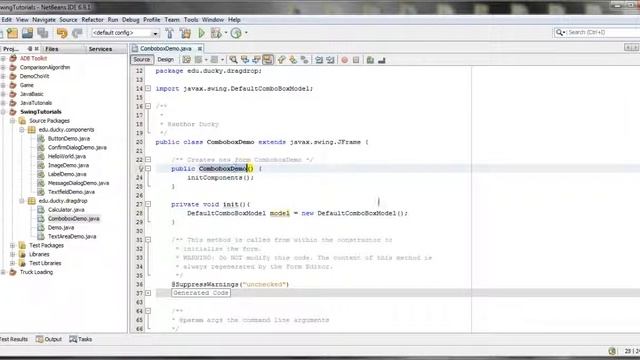This screenshot has width=640, height=360.
Task: Select Calculator.java in the project tree
Action: [x=66, y=210]
